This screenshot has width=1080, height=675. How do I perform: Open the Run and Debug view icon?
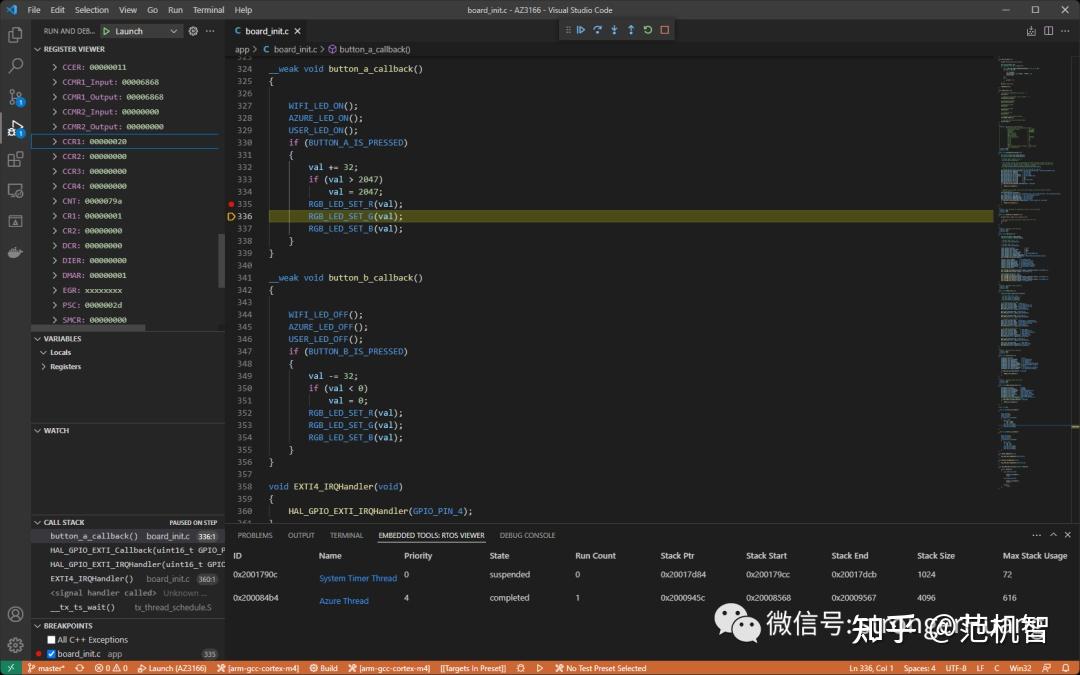[15, 128]
